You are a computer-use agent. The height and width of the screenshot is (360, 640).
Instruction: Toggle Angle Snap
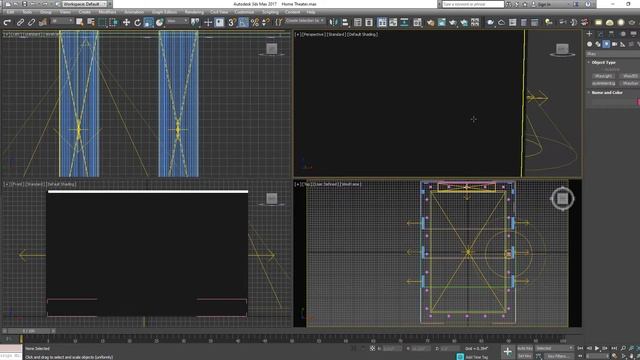point(243,22)
